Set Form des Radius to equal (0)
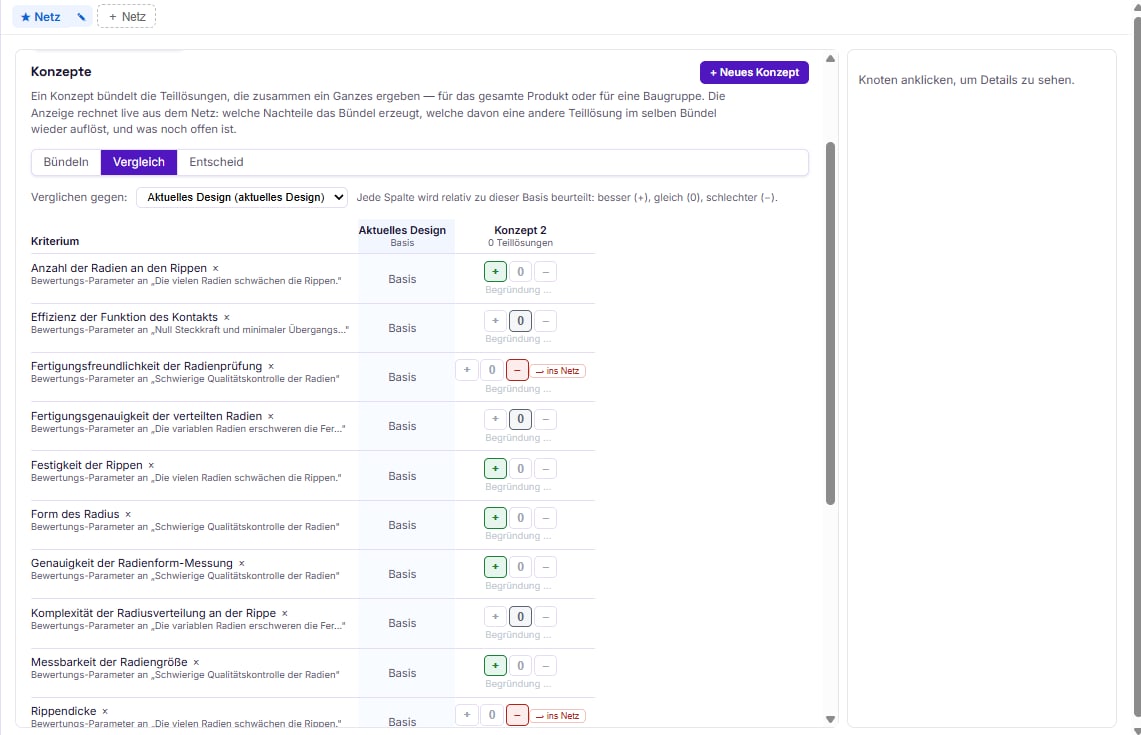Viewport: 1141px width, 735px height. (520, 518)
